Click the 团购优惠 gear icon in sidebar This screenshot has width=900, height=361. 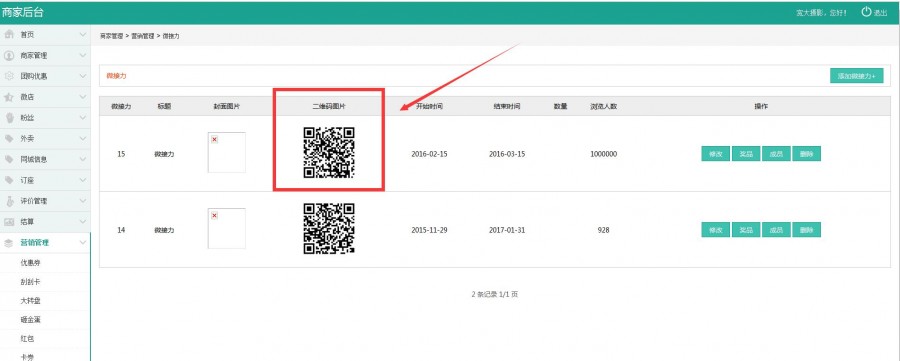pyautogui.click(x=9, y=76)
